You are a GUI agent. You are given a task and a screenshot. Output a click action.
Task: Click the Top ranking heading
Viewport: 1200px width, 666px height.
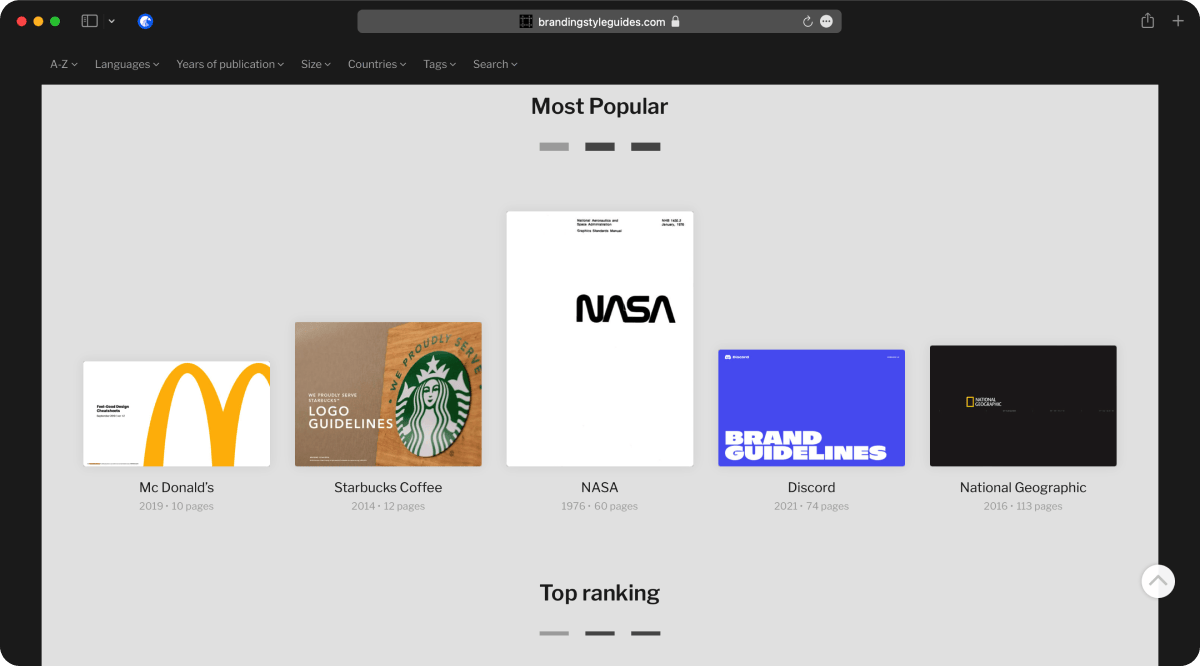tap(600, 593)
